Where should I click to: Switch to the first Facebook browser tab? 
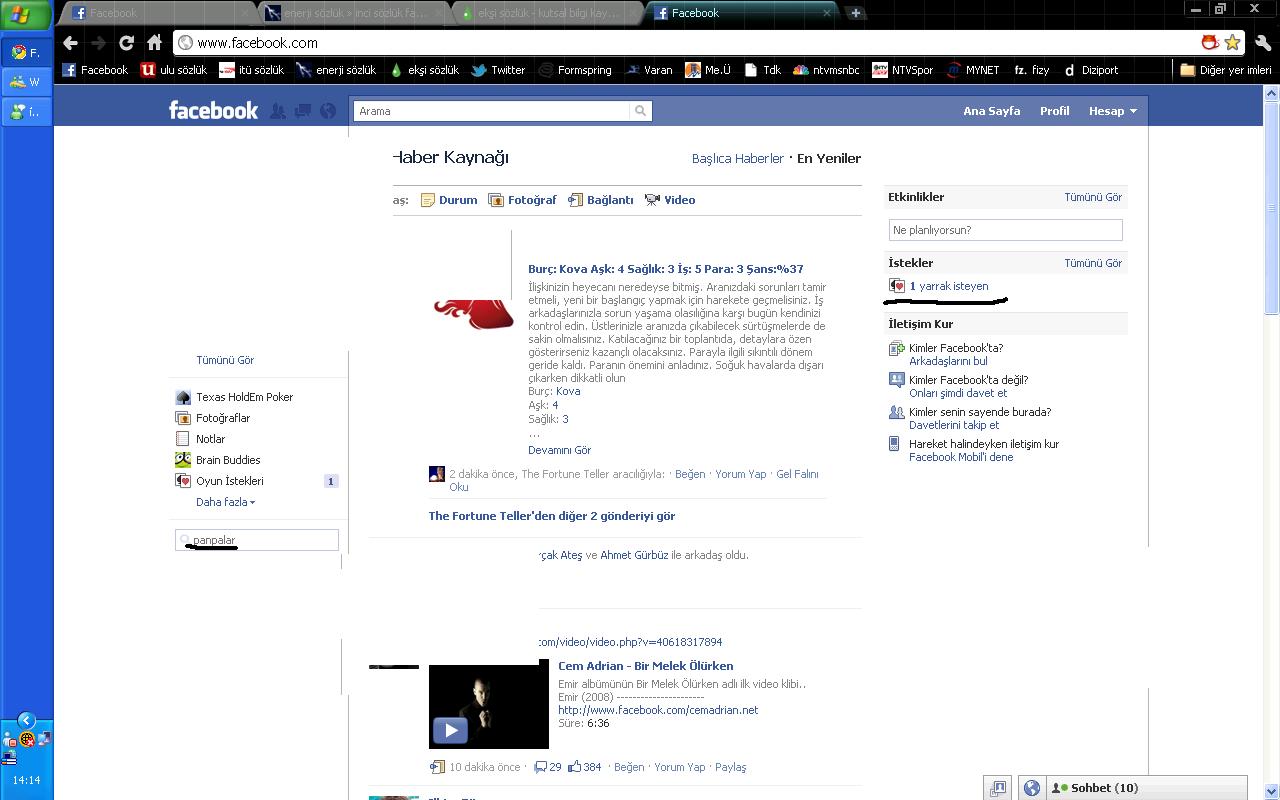pyautogui.click(x=160, y=13)
